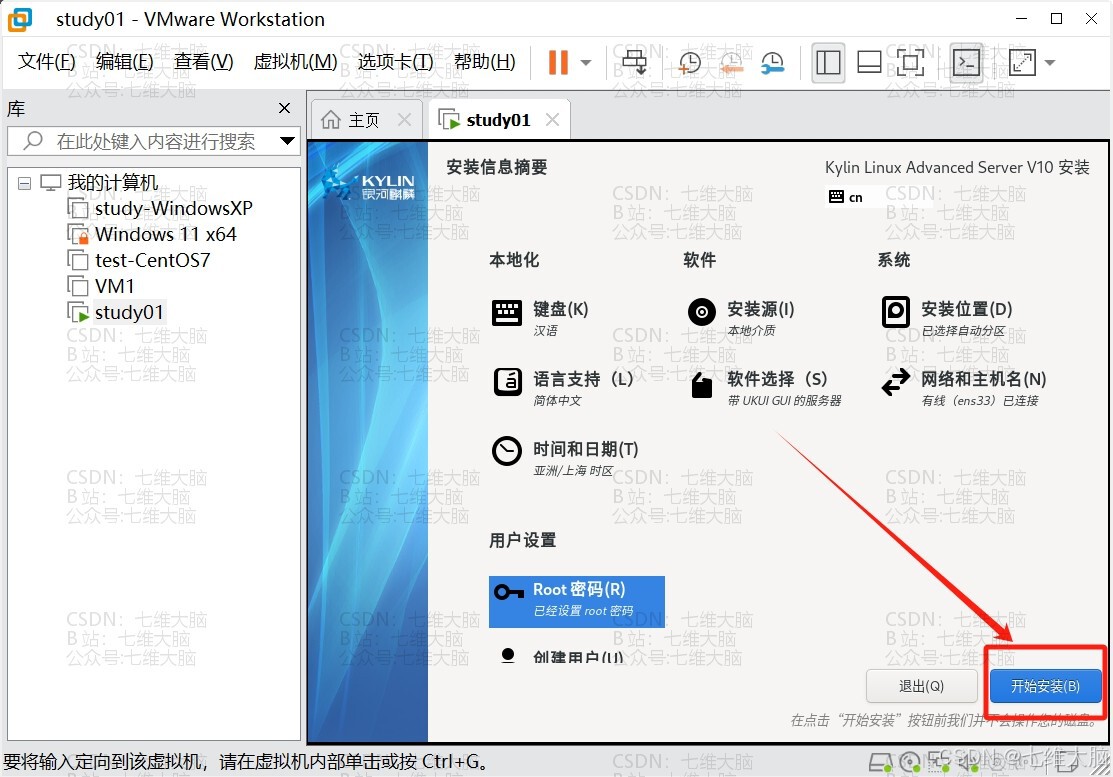Open the snapshot manager wrench-clock icon
Image resolution: width=1113 pixels, height=777 pixels.
(x=772, y=62)
